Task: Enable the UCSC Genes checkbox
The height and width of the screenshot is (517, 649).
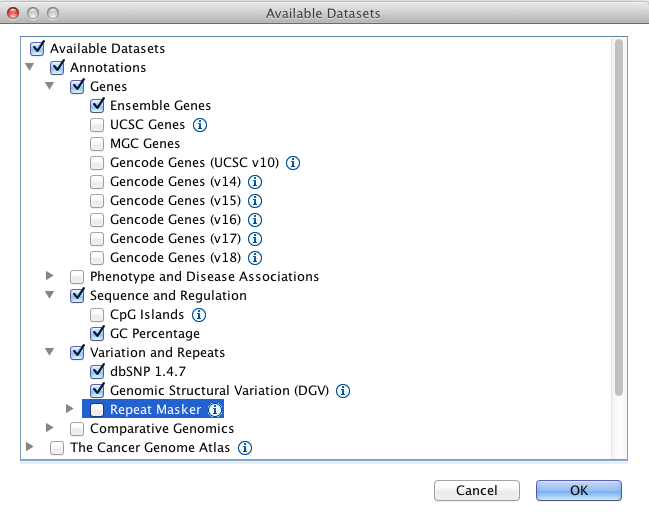Action: [97, 125]
